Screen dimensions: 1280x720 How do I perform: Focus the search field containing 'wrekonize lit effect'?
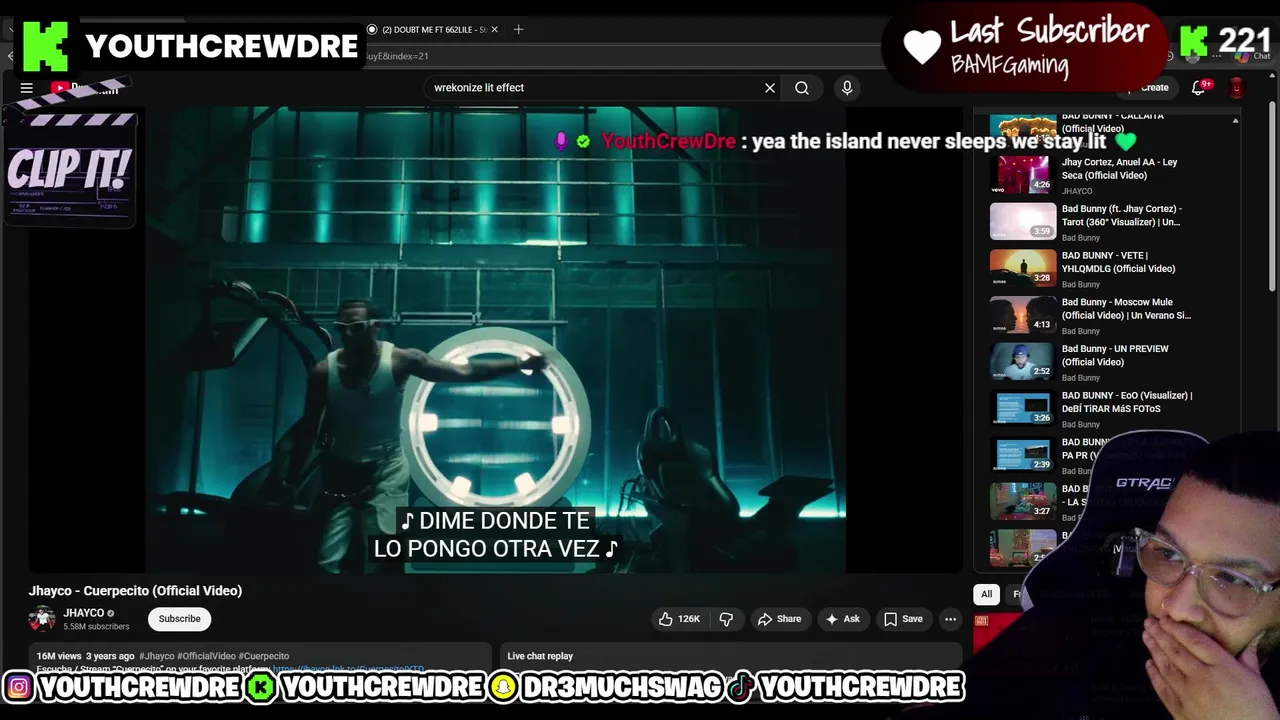tap(595, 88)
